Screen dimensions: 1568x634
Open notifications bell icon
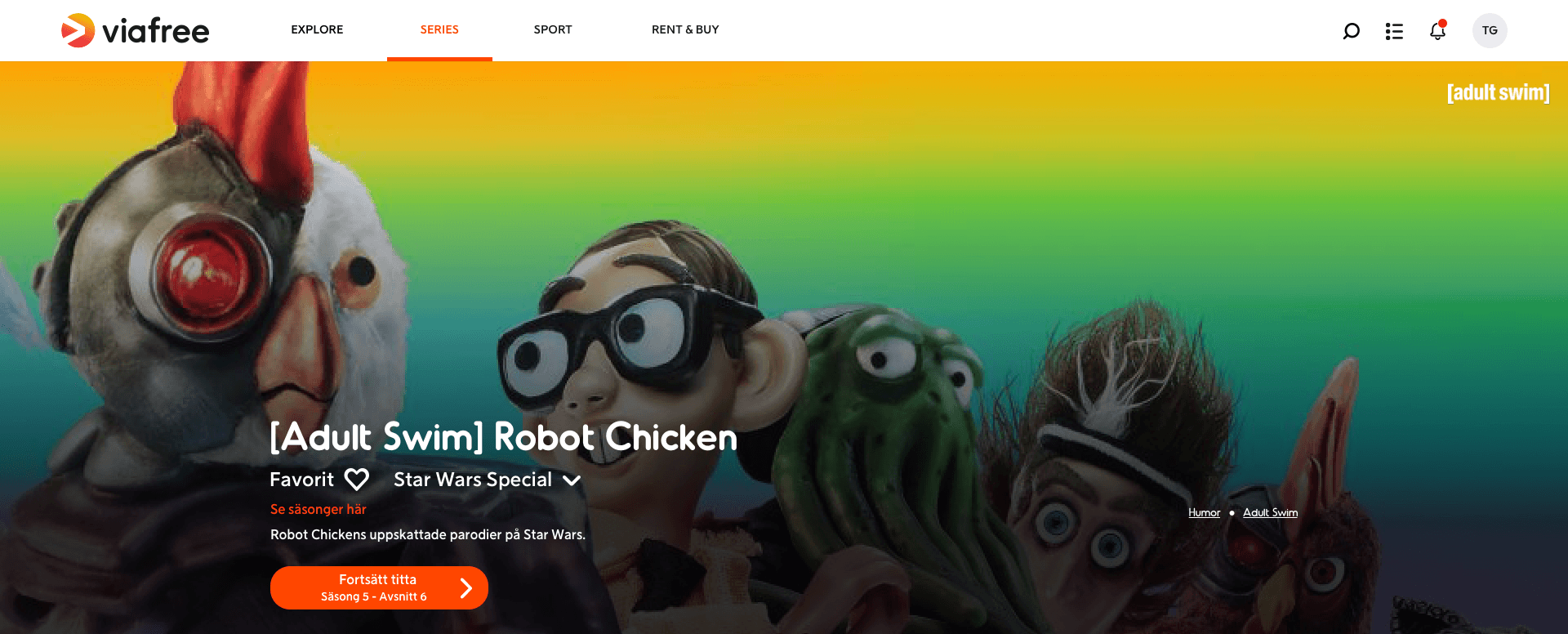click(1437, 30)
